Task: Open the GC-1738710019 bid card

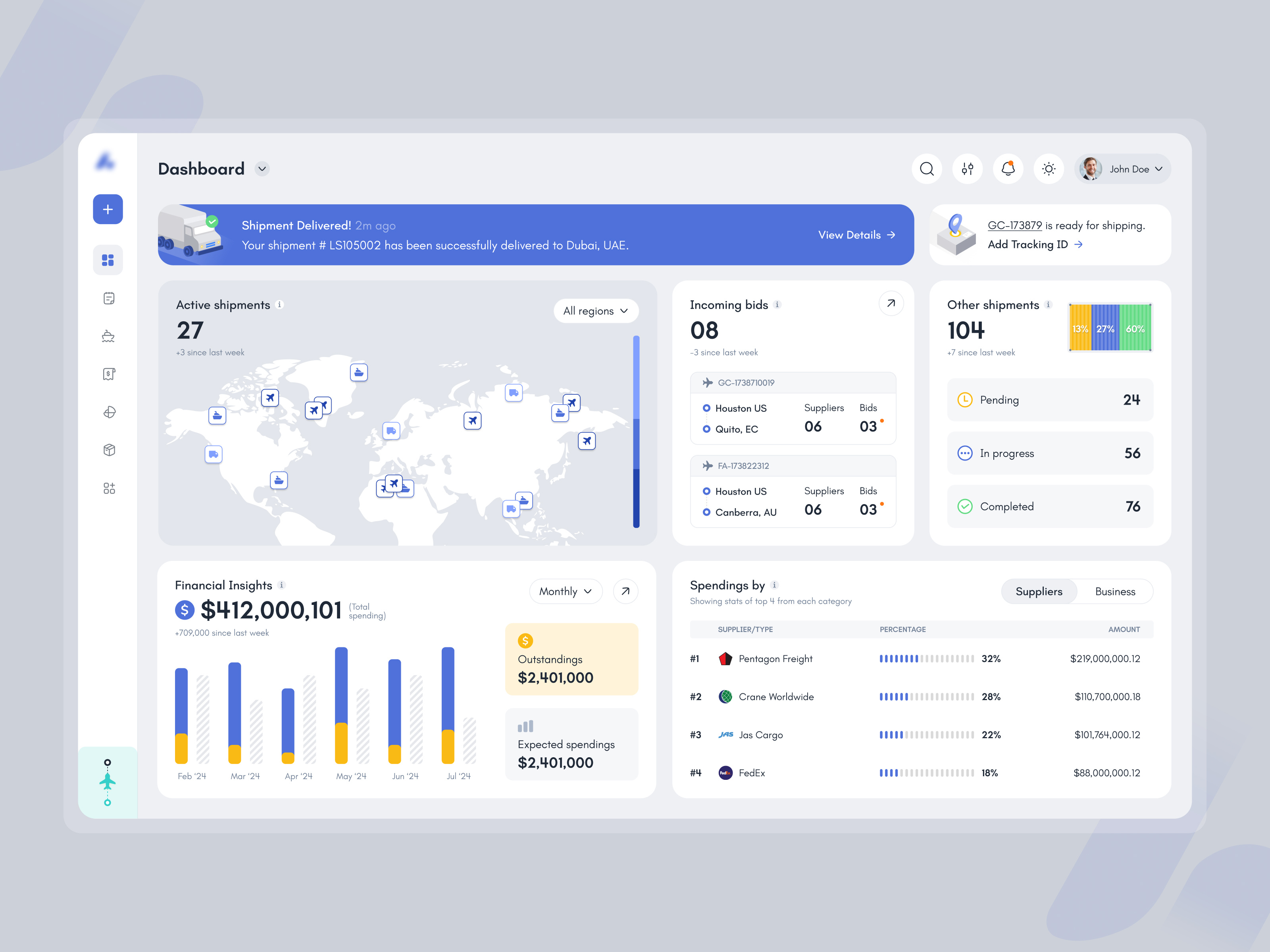Action: pyautogui.click(x=793, y=408)
